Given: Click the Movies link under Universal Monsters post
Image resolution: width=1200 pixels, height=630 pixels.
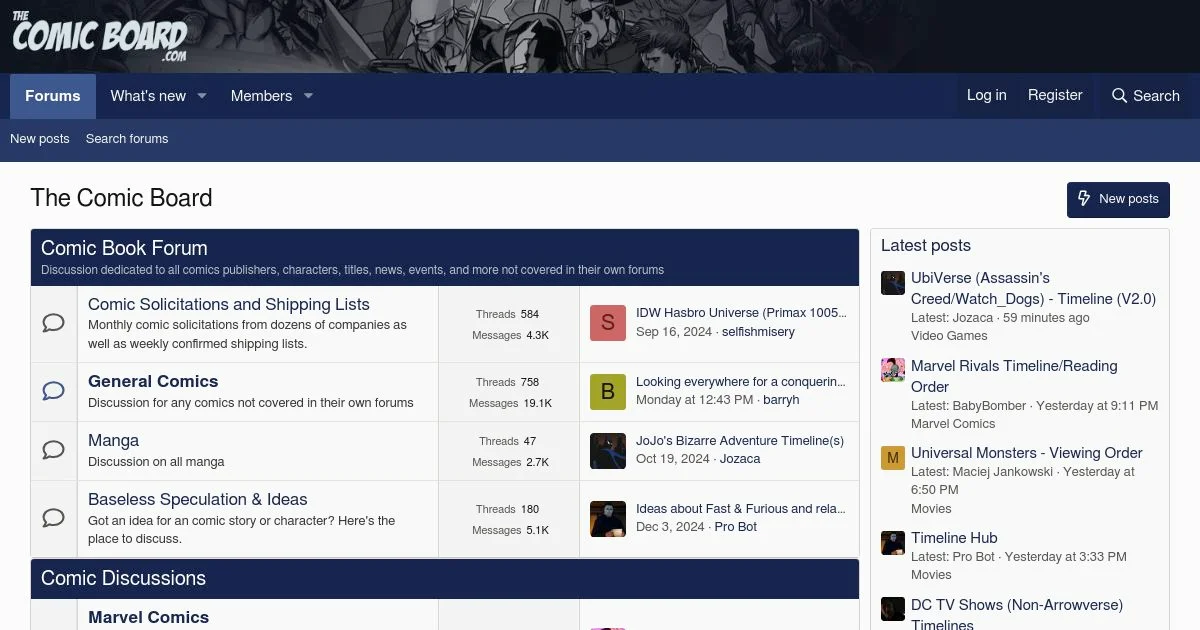Looking at the screenshot, I should tap(931, 509).
